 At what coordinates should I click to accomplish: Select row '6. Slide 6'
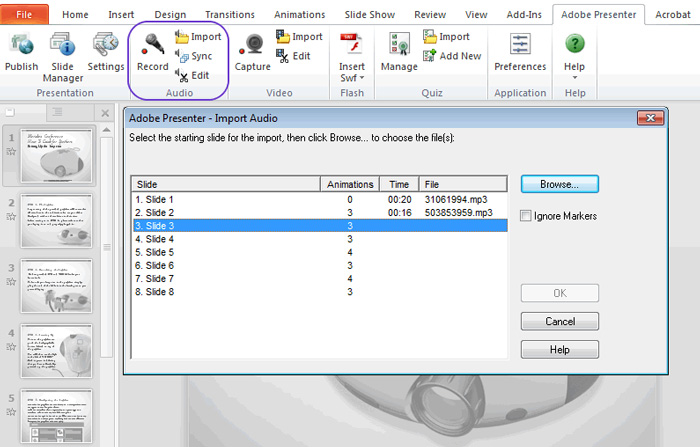tap(320, 265)
